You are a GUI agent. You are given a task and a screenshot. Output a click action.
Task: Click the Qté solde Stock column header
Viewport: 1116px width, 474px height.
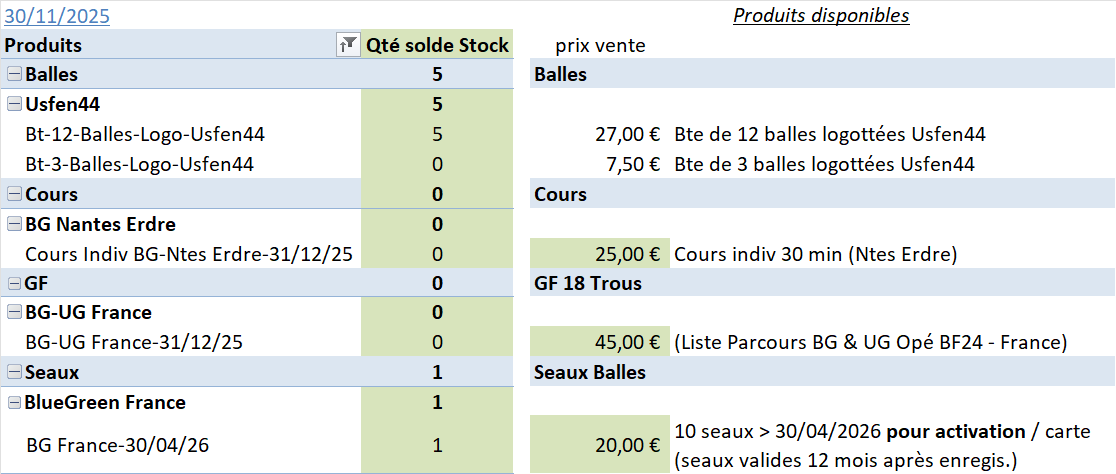pyautogui.click(x=437, y=45)
